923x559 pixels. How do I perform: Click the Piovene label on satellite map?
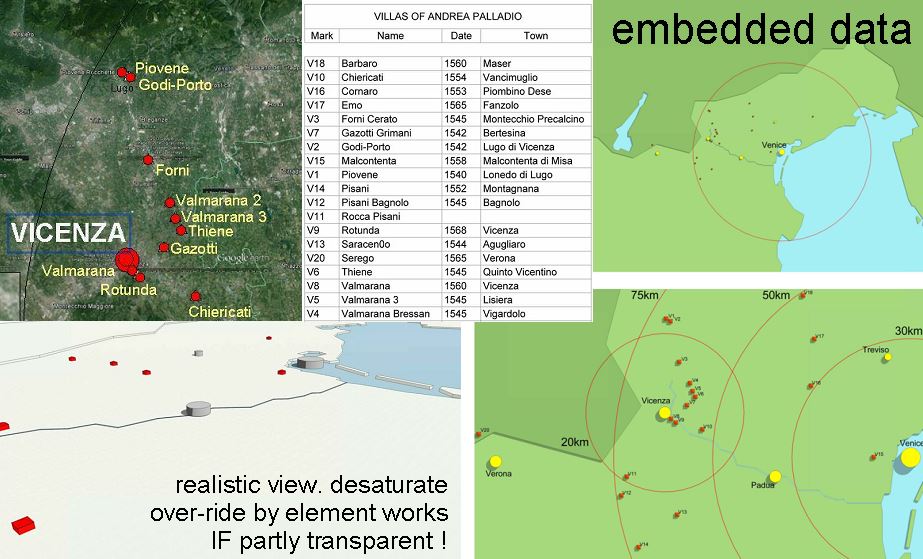(162, 68)
